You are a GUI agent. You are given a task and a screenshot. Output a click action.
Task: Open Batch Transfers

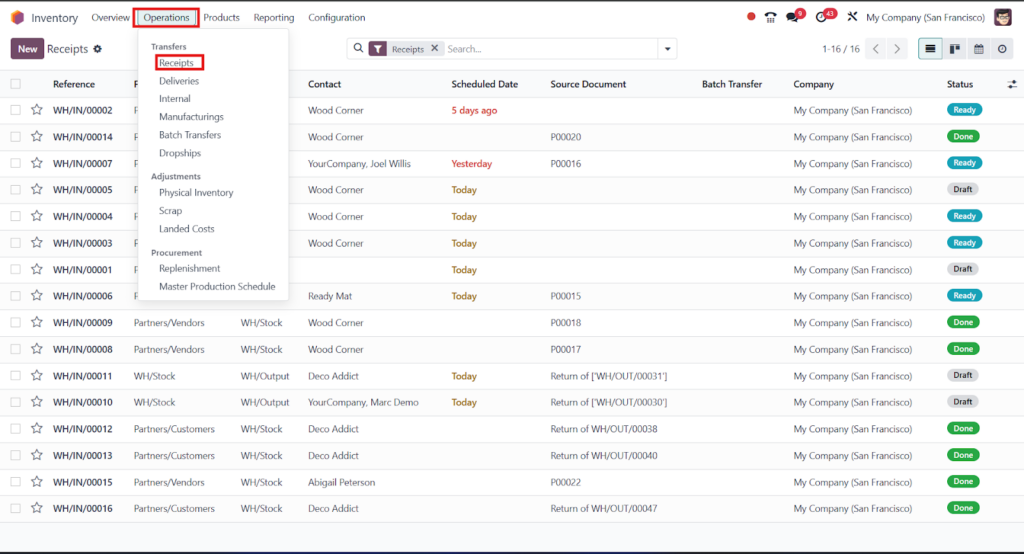coord(190,135)
